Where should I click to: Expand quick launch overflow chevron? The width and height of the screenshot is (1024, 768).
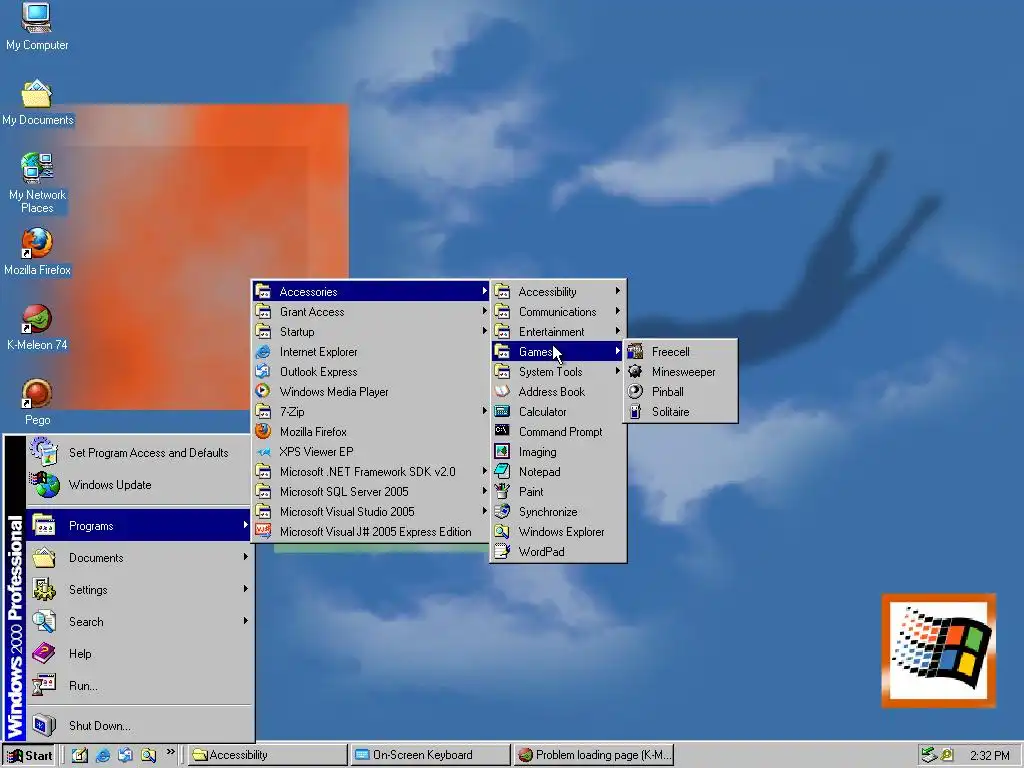pyautogui.click(x=170, y=752)
